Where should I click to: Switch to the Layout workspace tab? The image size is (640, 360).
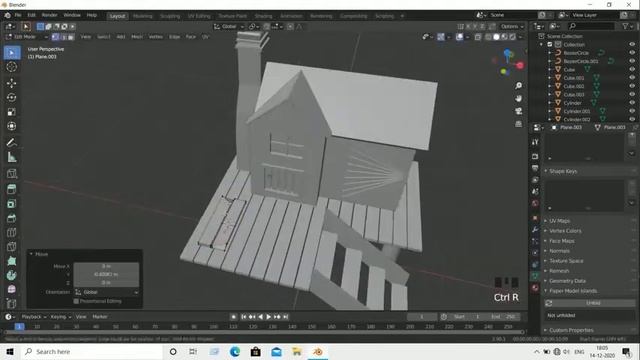[117, 16]
